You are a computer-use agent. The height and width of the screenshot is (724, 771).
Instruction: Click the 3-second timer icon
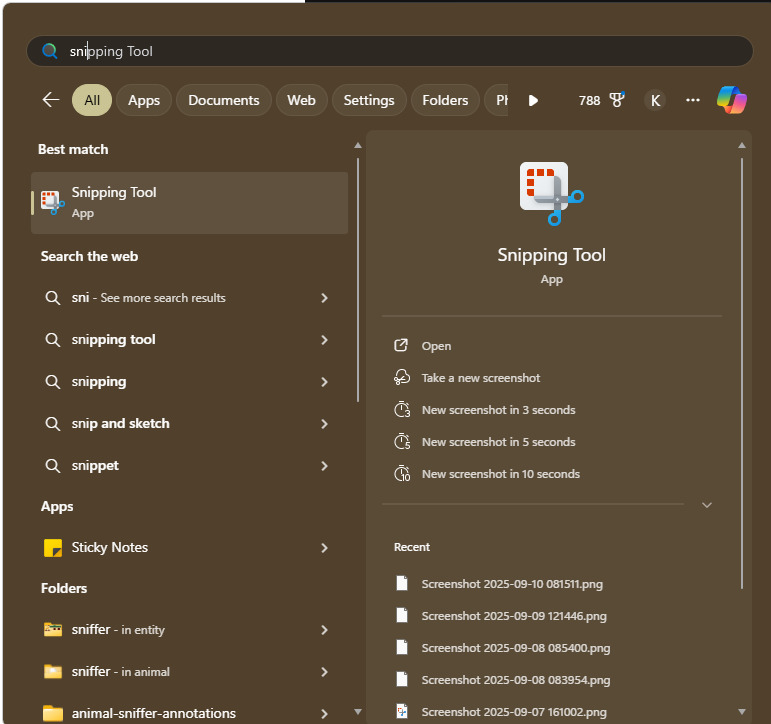[402, 409]
